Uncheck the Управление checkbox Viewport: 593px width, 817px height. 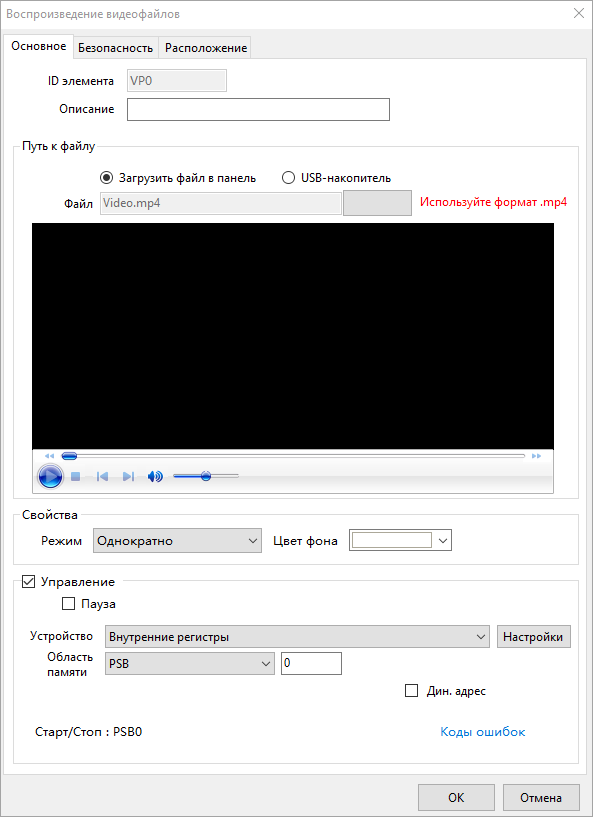(x=28, y=581)
